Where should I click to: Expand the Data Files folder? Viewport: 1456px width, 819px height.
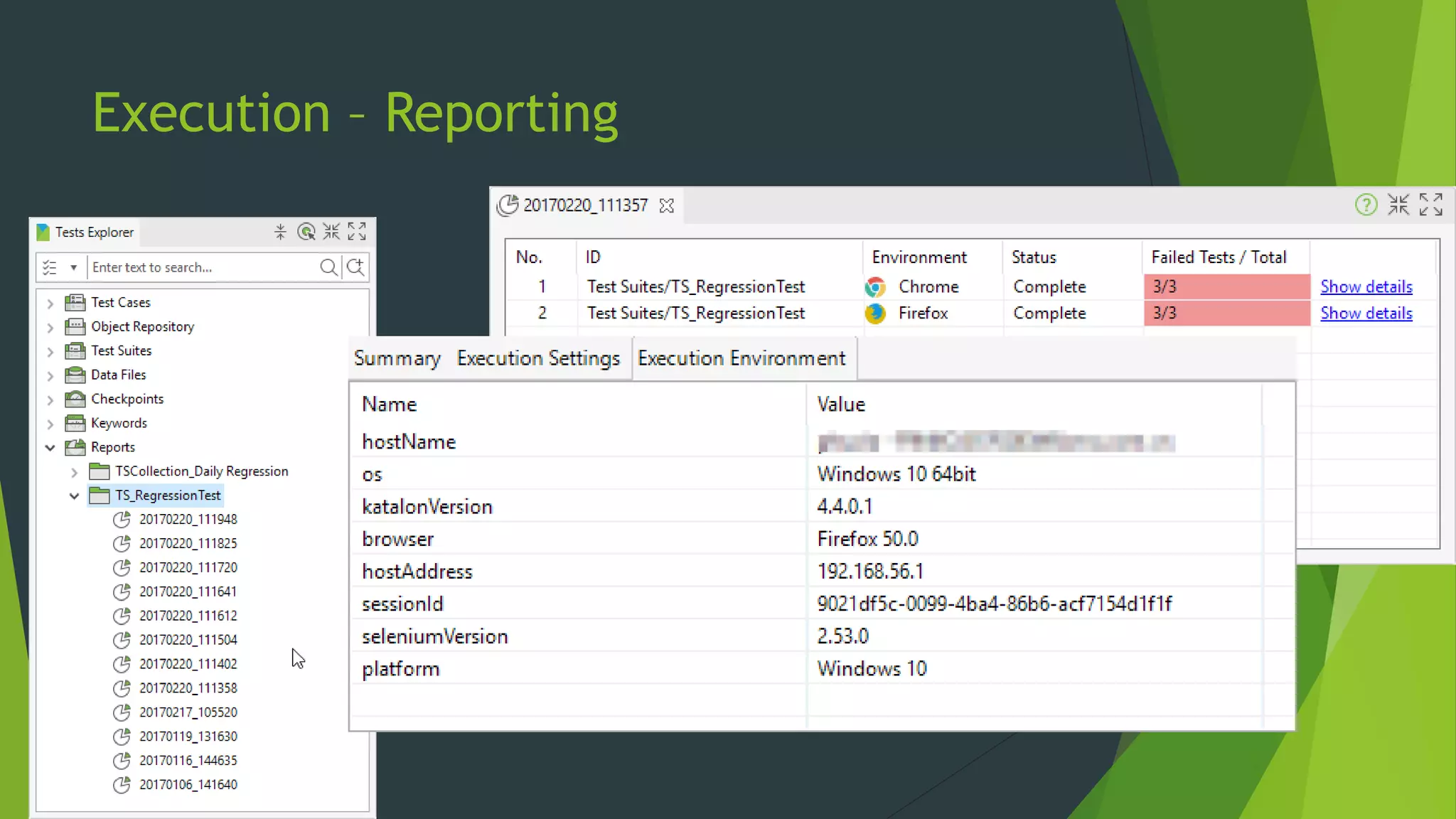(50, 375)
